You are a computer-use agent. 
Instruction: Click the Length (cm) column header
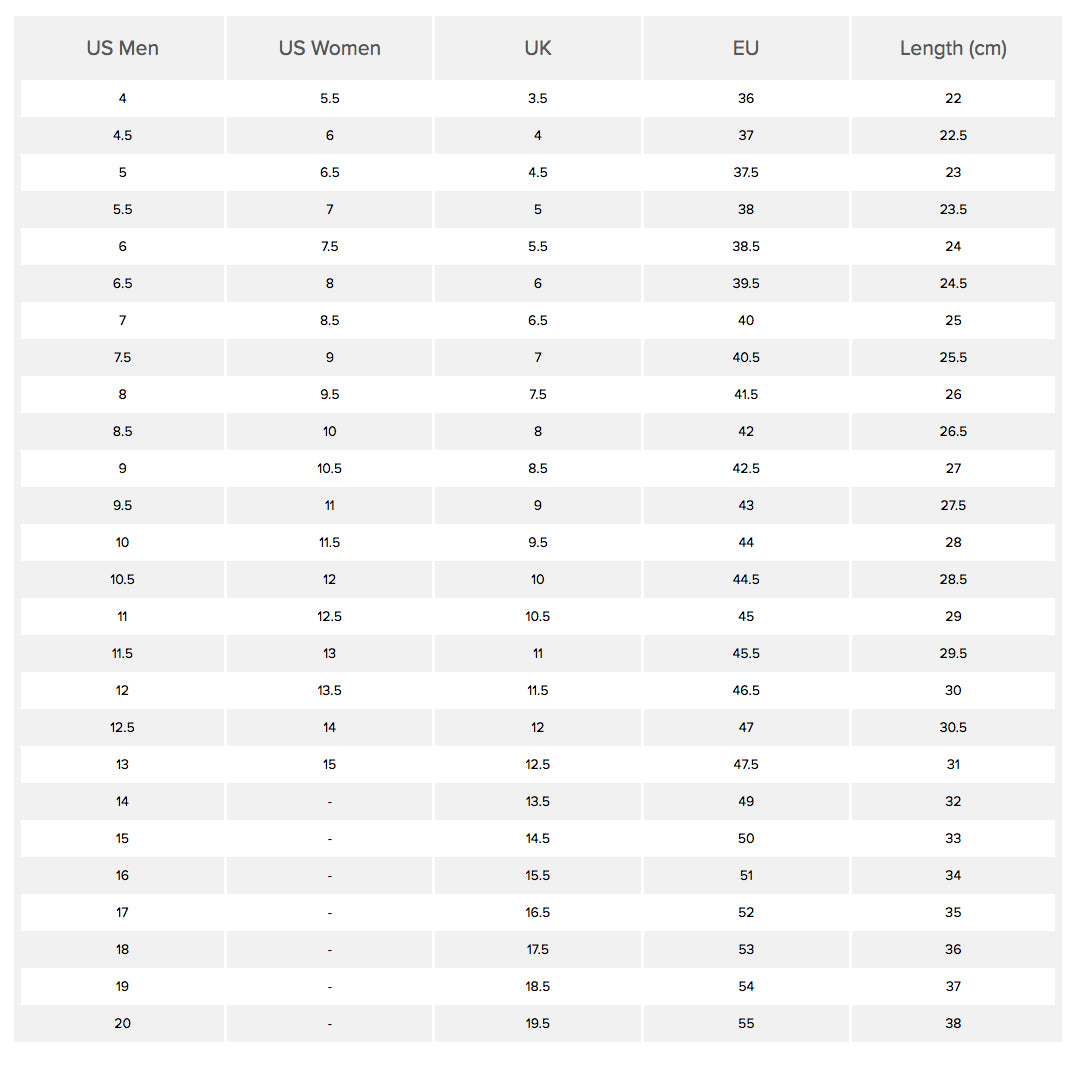pos(953,48)
